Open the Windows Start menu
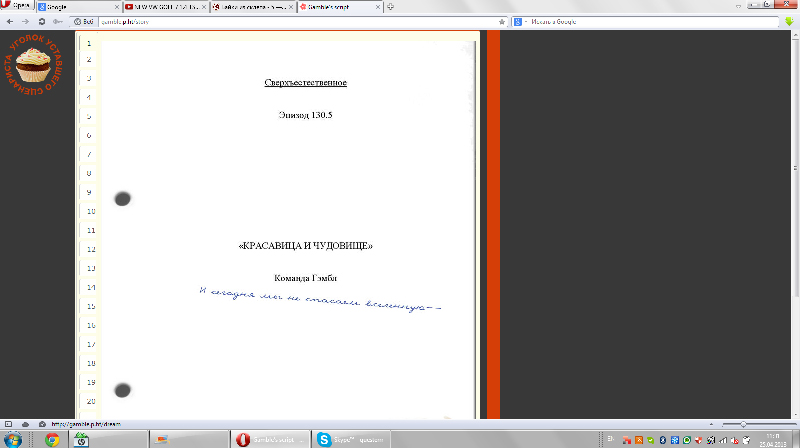The image size is (800, 448). [x=13, y=439]
